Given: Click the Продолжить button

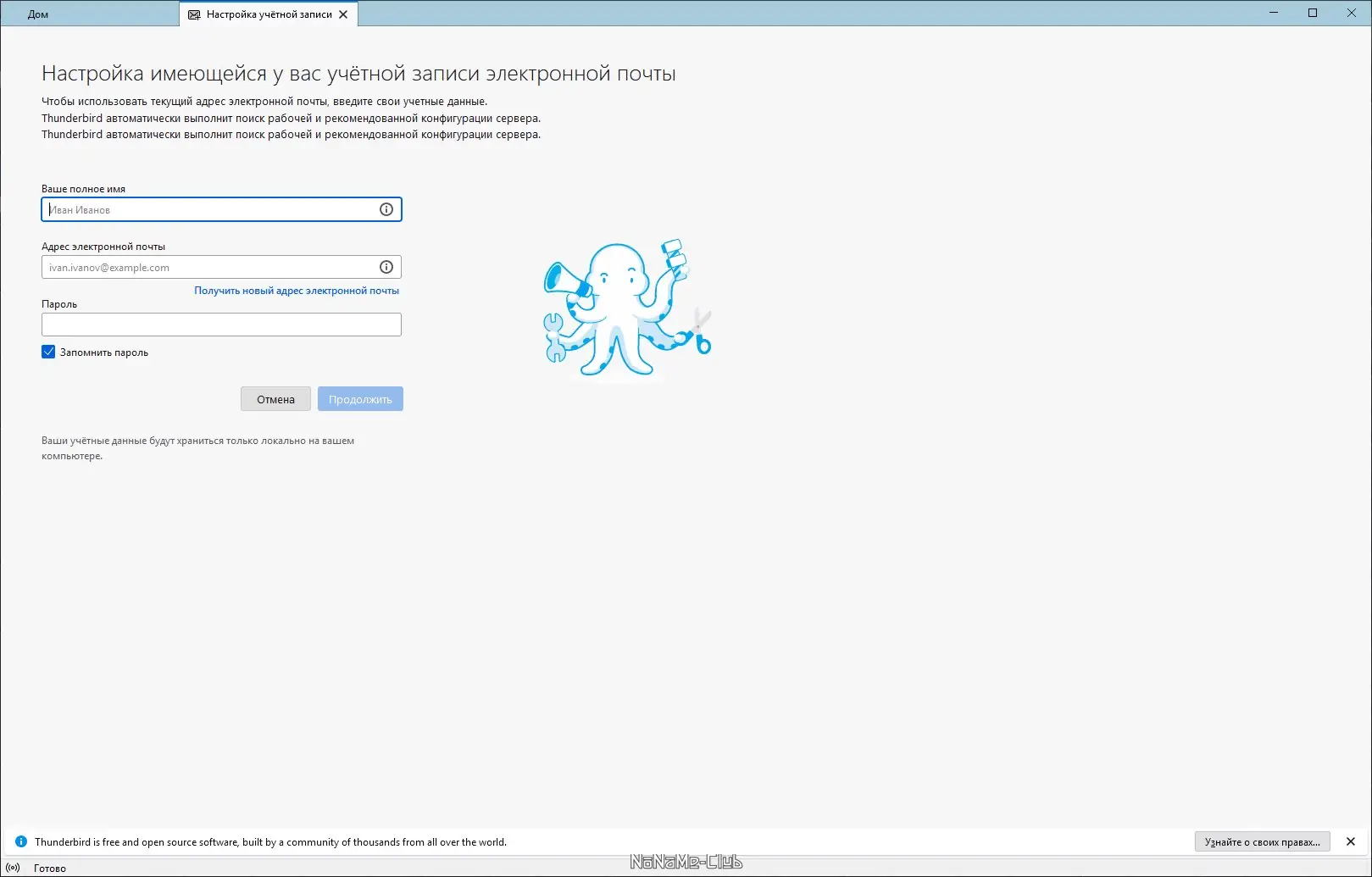Looking at the screenshot, I should click(360, 399).
